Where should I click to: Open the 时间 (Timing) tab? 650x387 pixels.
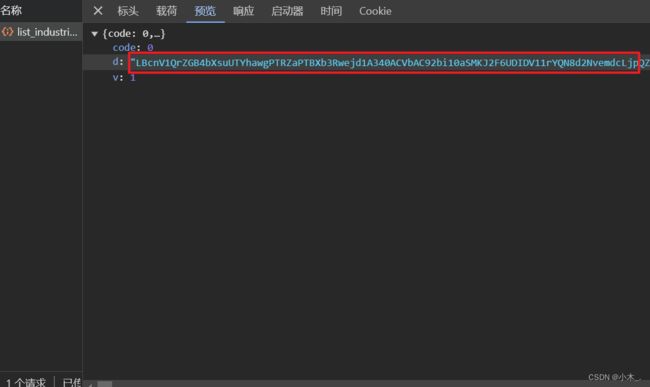point(331,11)
